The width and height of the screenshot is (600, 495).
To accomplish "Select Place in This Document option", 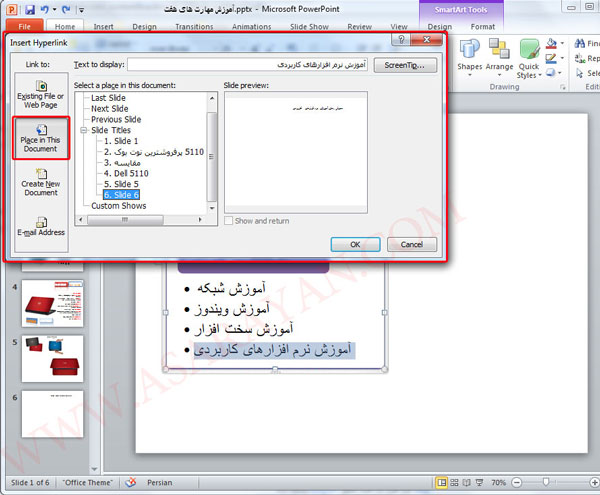I will (x=41, y=137).
